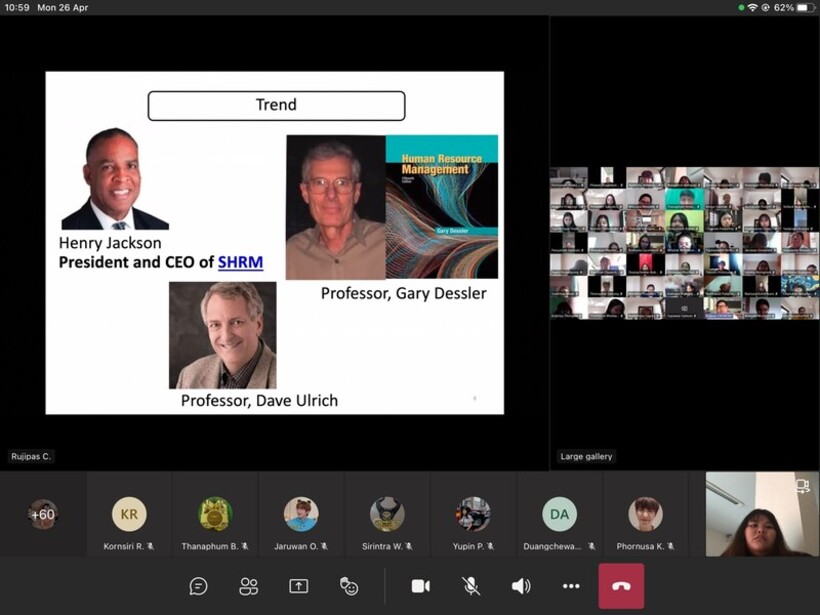Click the SHRM hyperlink on the slide

tap(240, 263)
